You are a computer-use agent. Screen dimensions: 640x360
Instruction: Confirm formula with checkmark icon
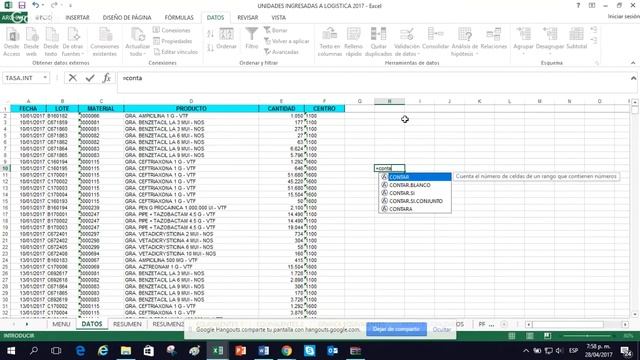[90, 78]
